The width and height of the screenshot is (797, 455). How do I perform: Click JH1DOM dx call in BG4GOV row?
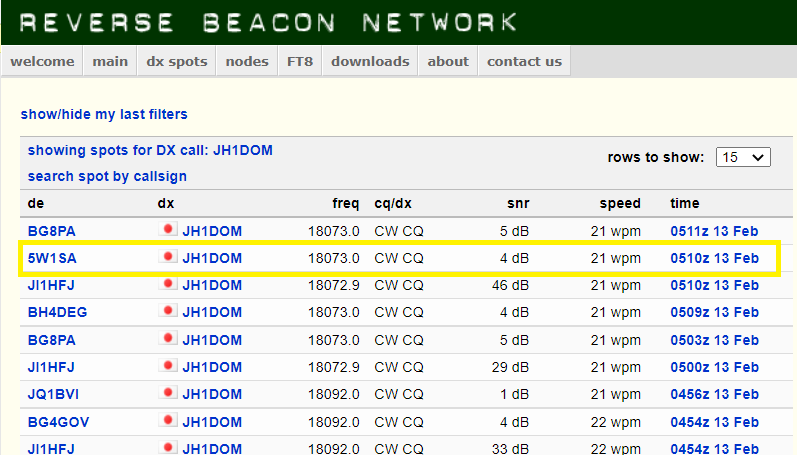[x=212, y=422]
